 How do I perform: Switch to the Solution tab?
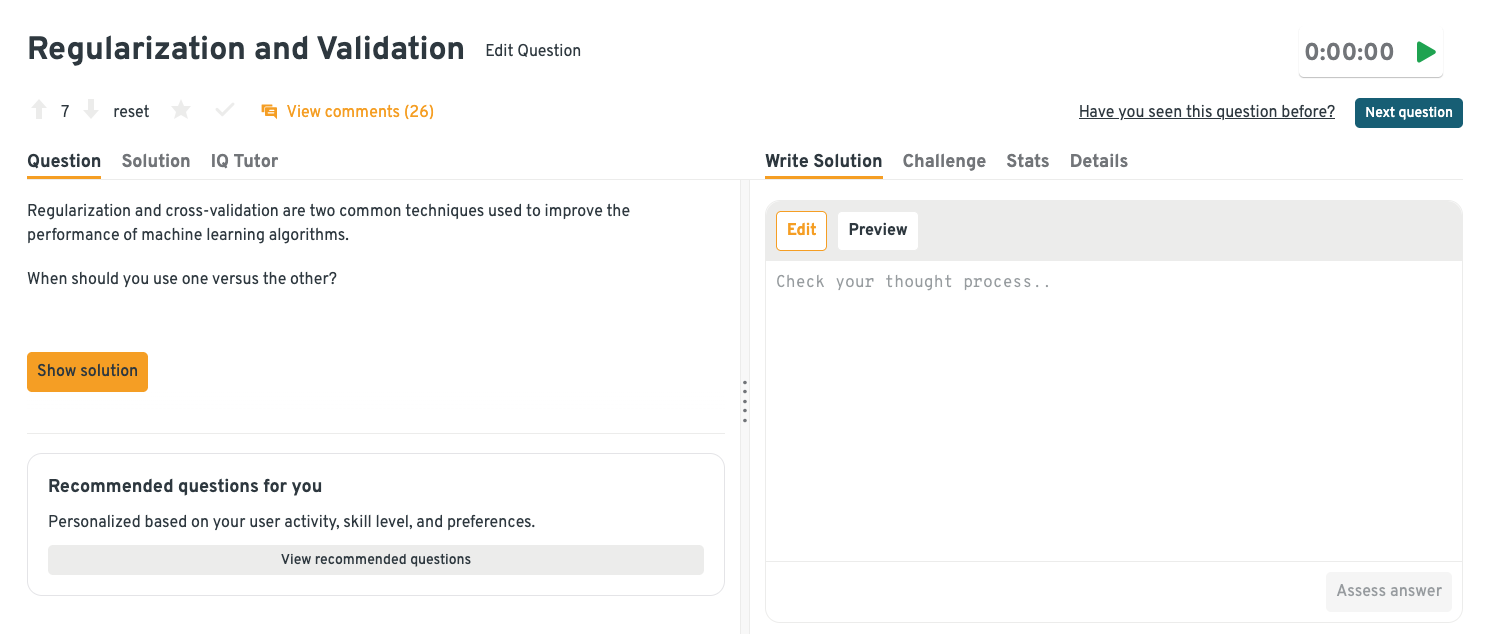pyautogui.click(x=156, y=161)
